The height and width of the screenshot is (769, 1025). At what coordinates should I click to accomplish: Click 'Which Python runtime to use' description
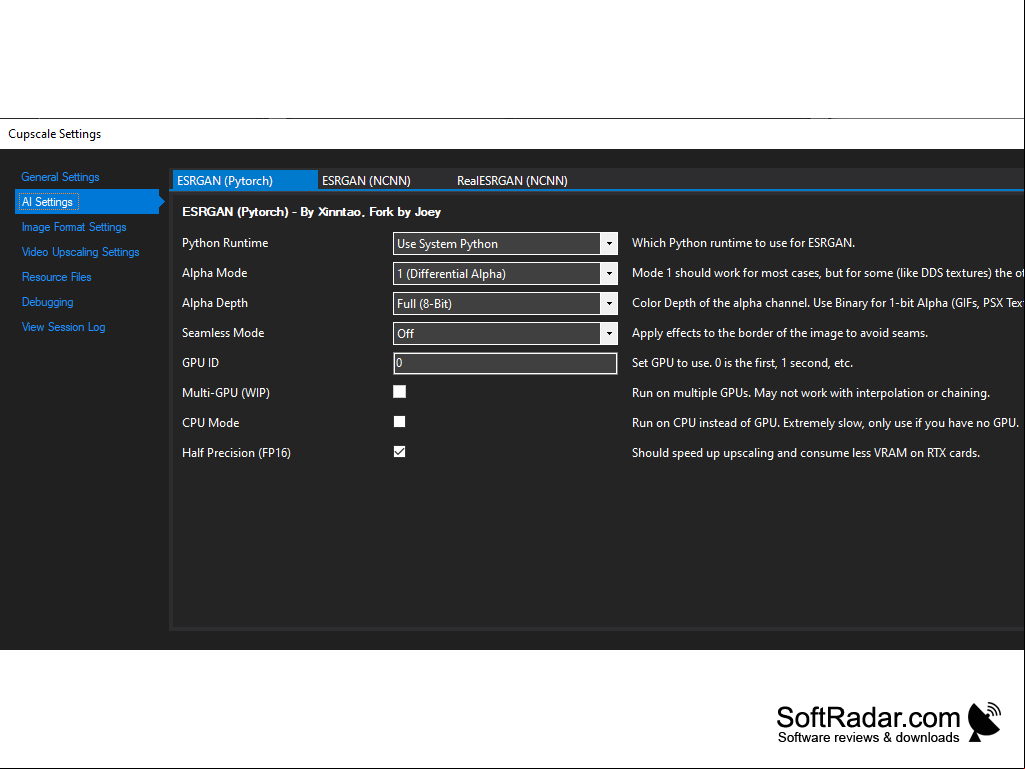click(743, 243)
